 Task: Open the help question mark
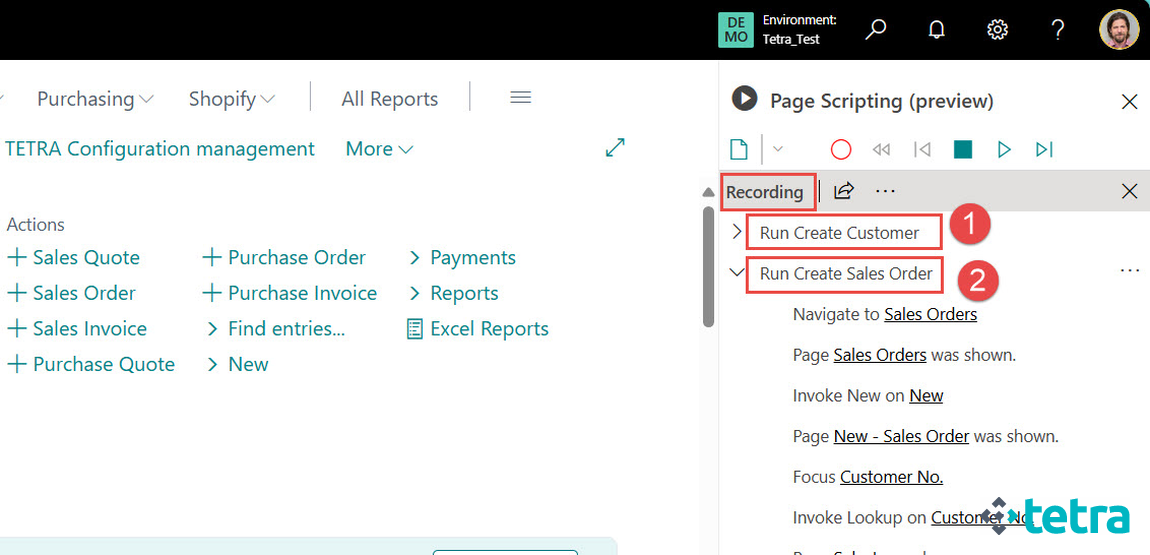coord(1058,30)
